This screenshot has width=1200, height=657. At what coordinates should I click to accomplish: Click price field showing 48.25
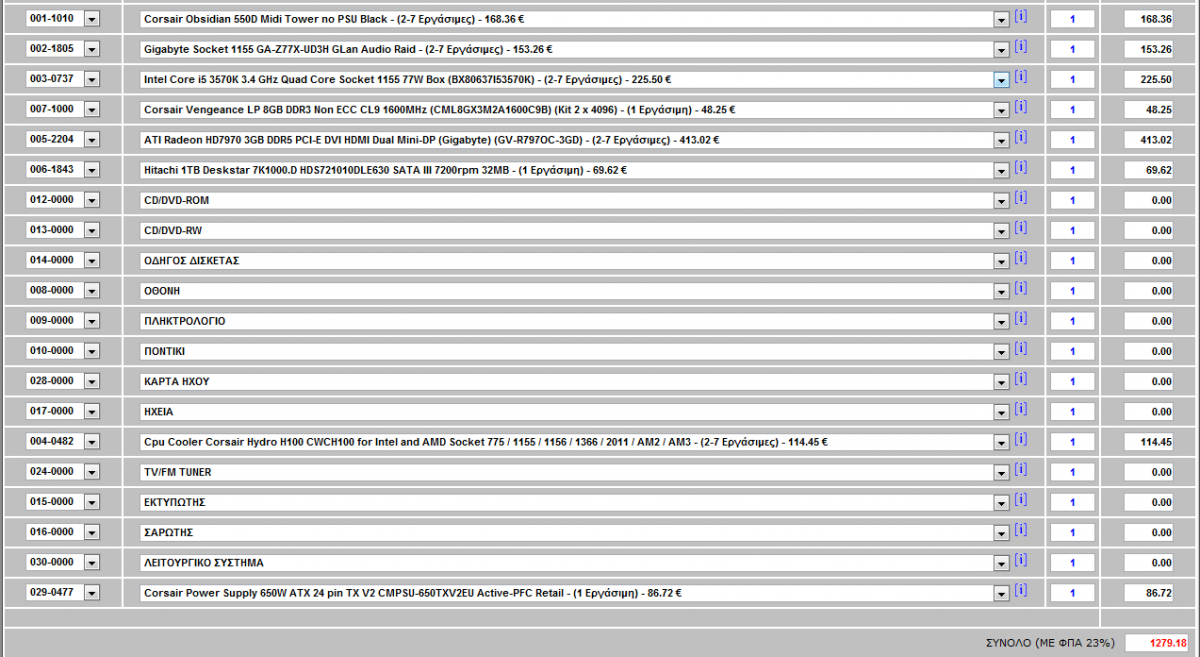point(1149,110)
